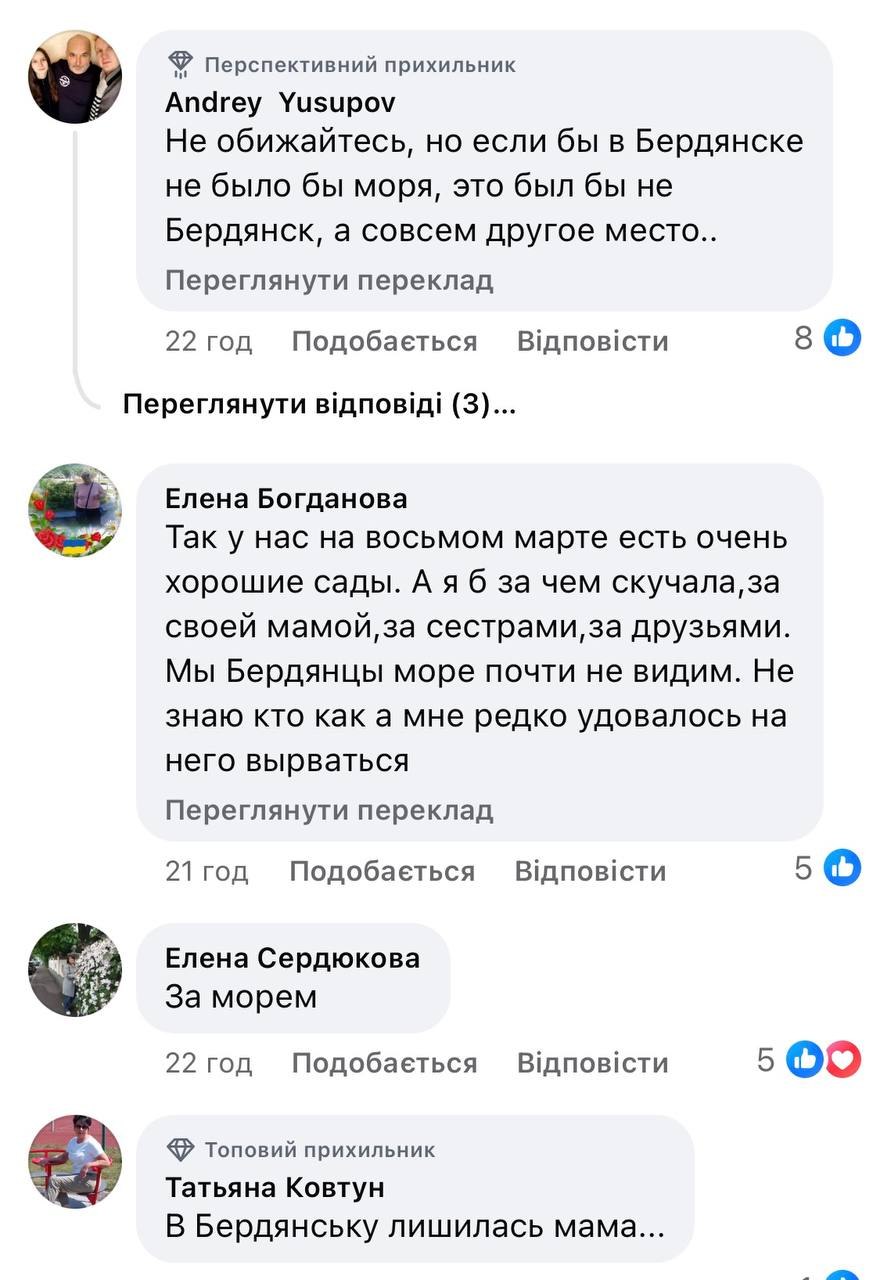Open Andrey Yusupov's profile picture
The width and height of the screenshot is (880, 1280).
(x=75, y=77)
